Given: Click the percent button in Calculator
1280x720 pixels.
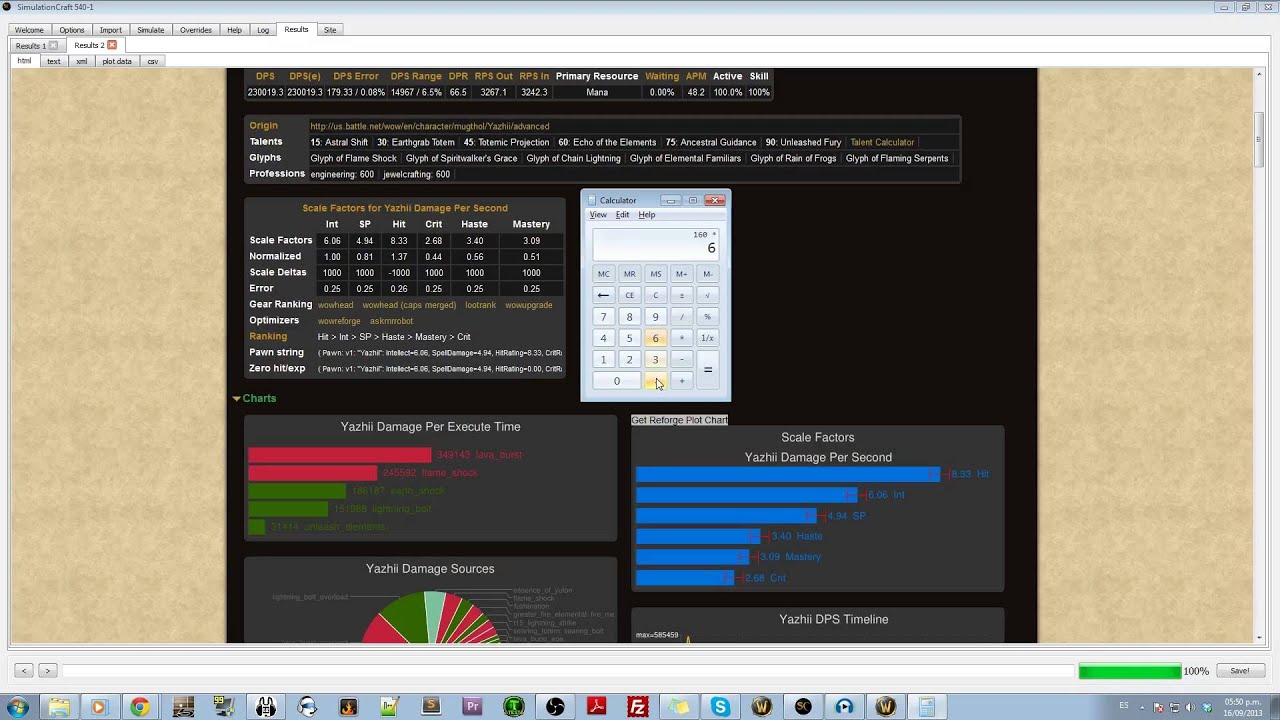Looking at the screenshot, I should (707, 317).
